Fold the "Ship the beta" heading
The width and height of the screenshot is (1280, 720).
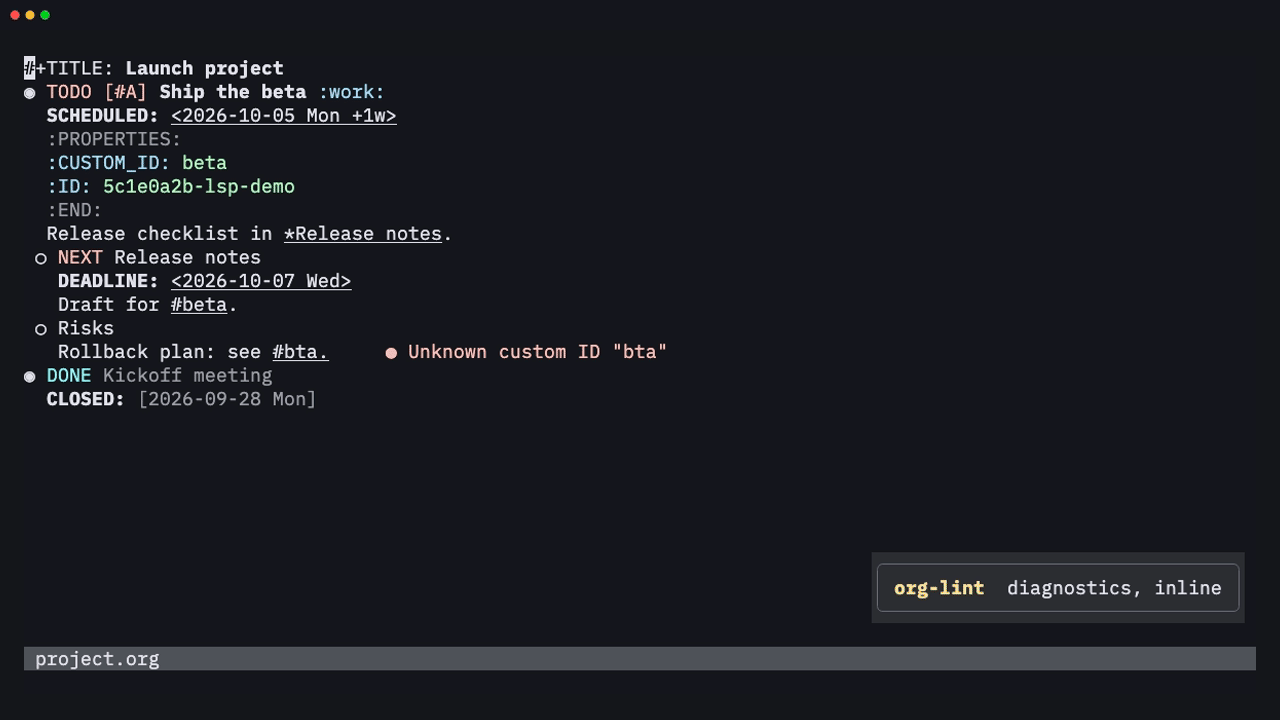point(233,92)
